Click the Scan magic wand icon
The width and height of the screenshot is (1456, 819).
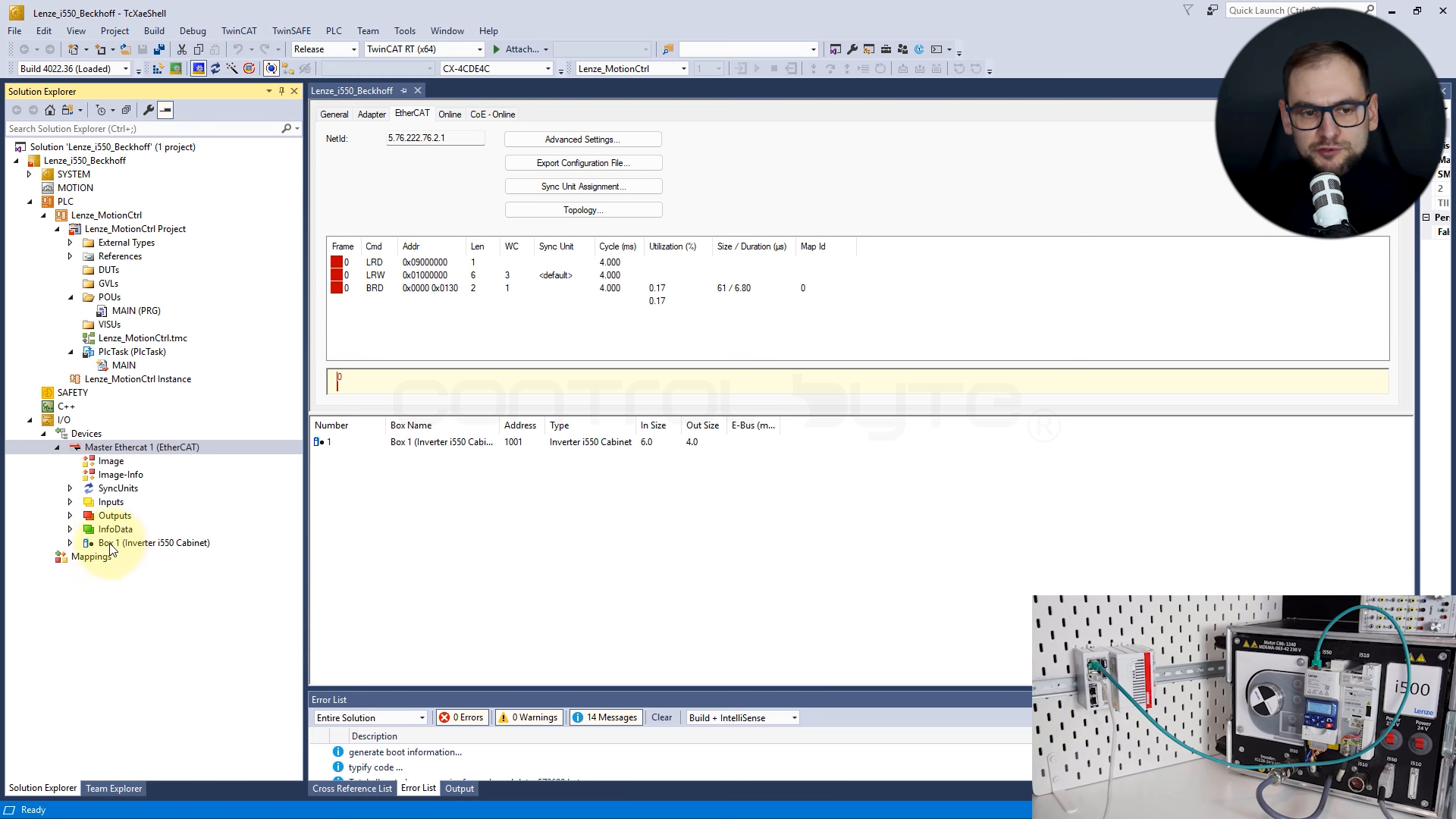(232, 69)
